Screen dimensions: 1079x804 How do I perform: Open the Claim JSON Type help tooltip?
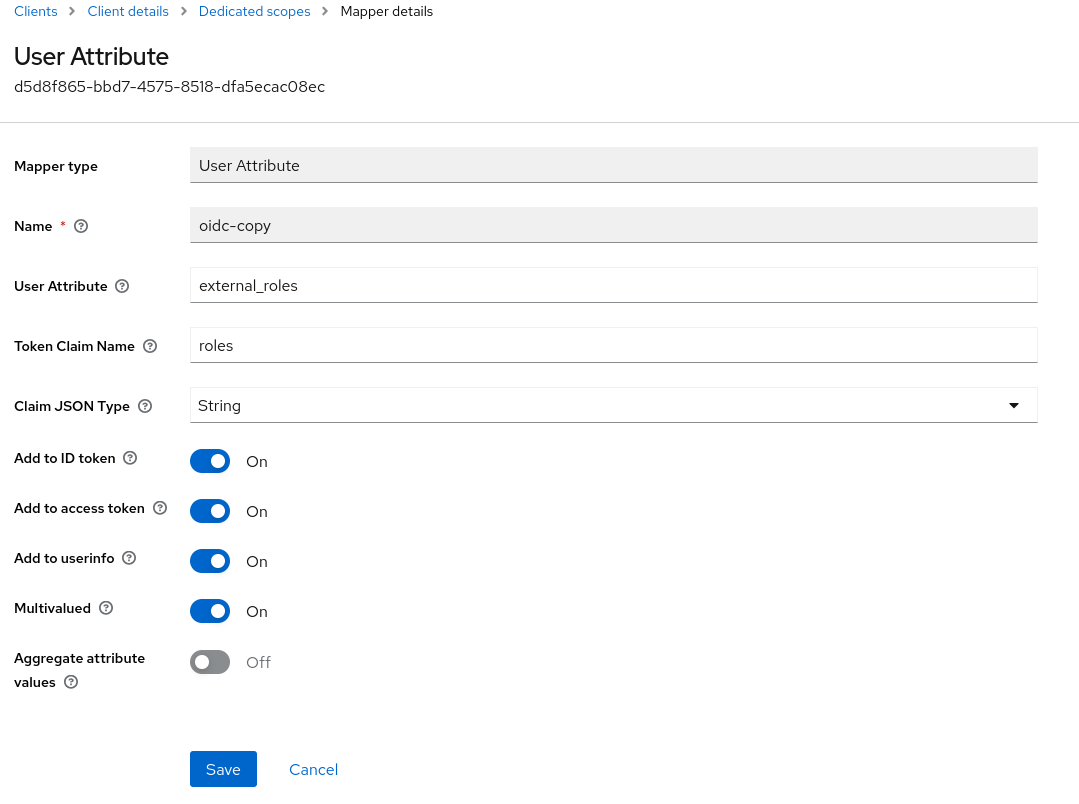(x=144, y=406)
